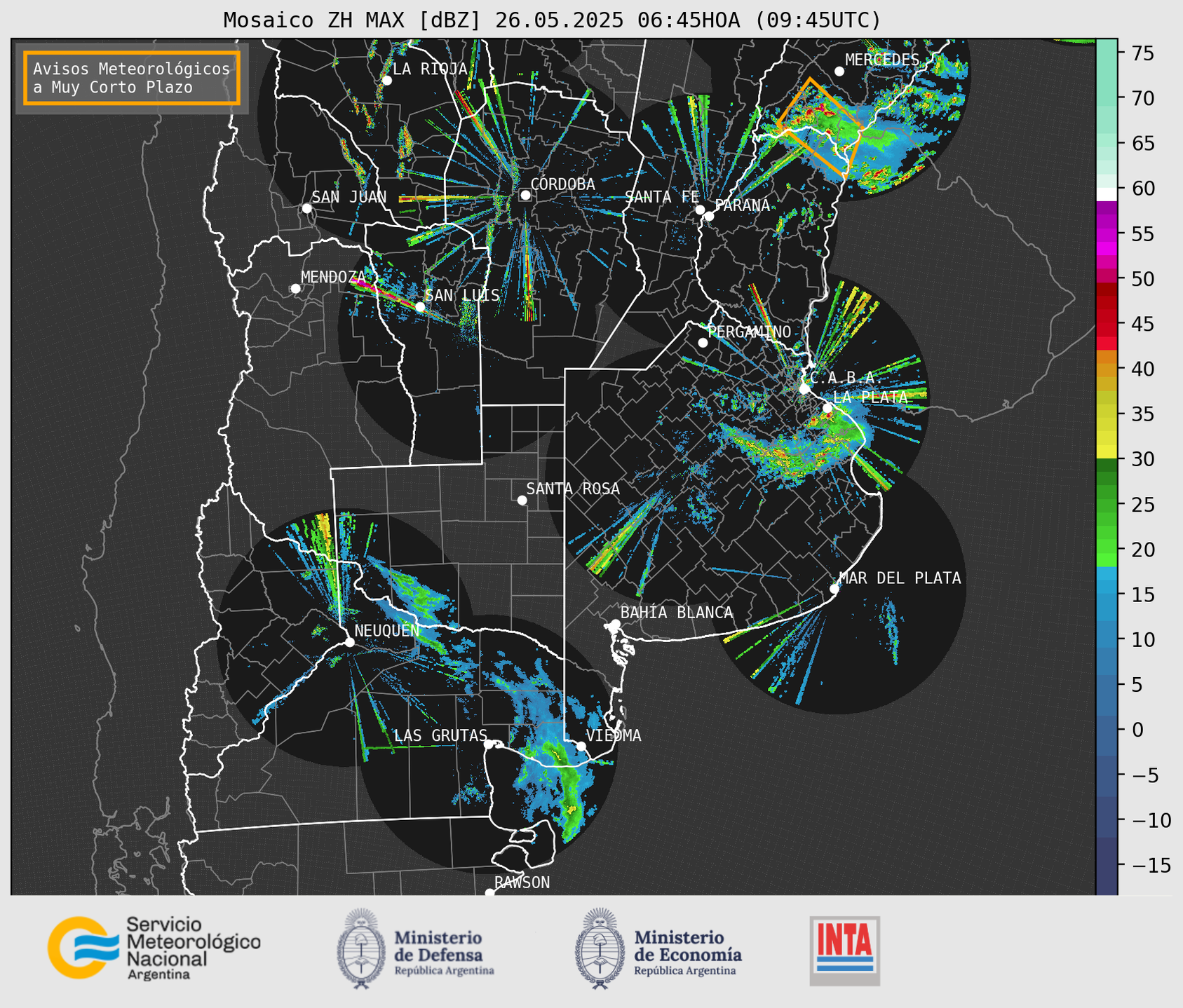This screenshot has height=1008, width=1183.
Task: Click the MAR DEL PLATA label text
Action: point(900,578)
